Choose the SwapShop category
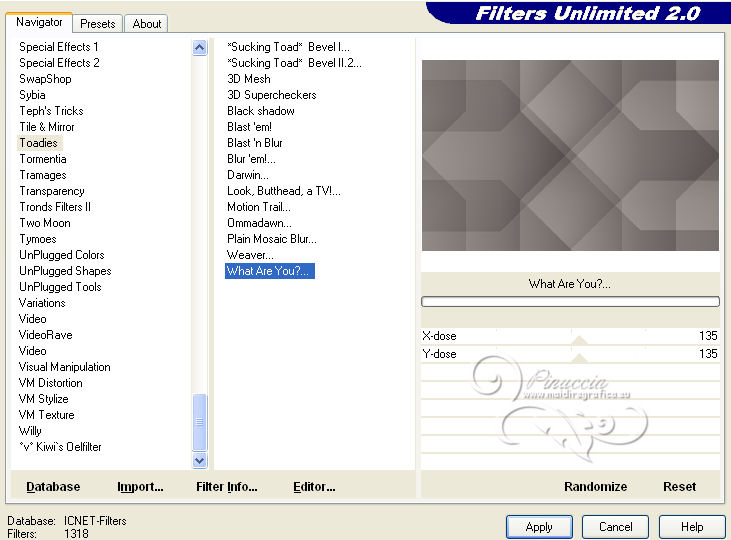The image size is (731, 540). click(45, 79)
